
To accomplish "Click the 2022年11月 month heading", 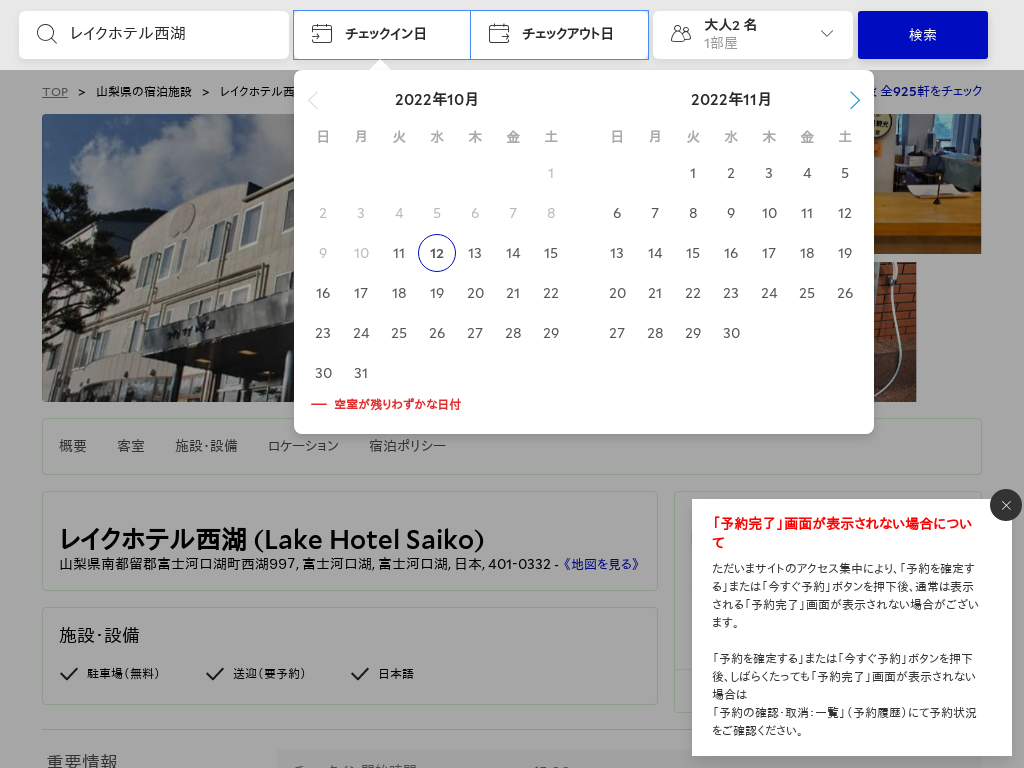I will 731,100.
